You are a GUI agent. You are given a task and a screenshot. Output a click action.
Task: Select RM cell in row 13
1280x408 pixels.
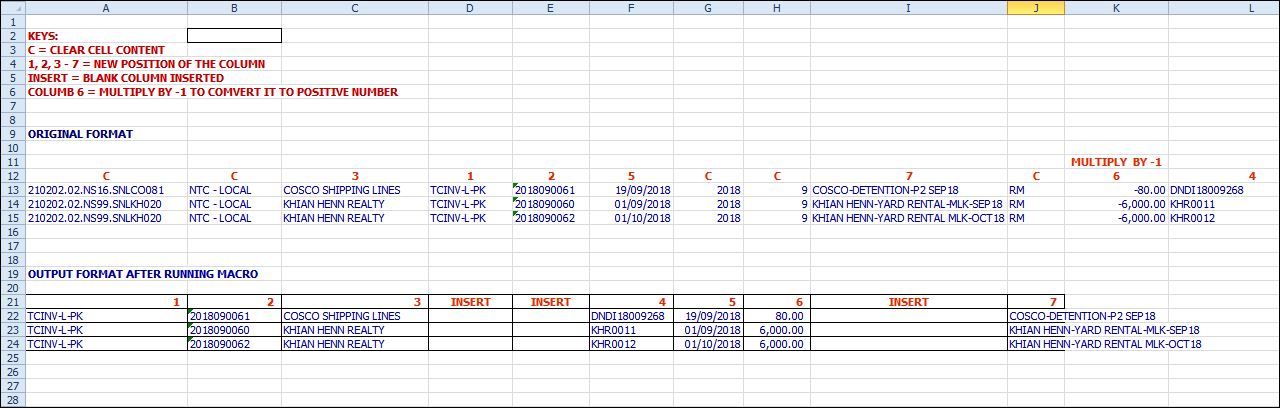click(x=1036, y=190)
